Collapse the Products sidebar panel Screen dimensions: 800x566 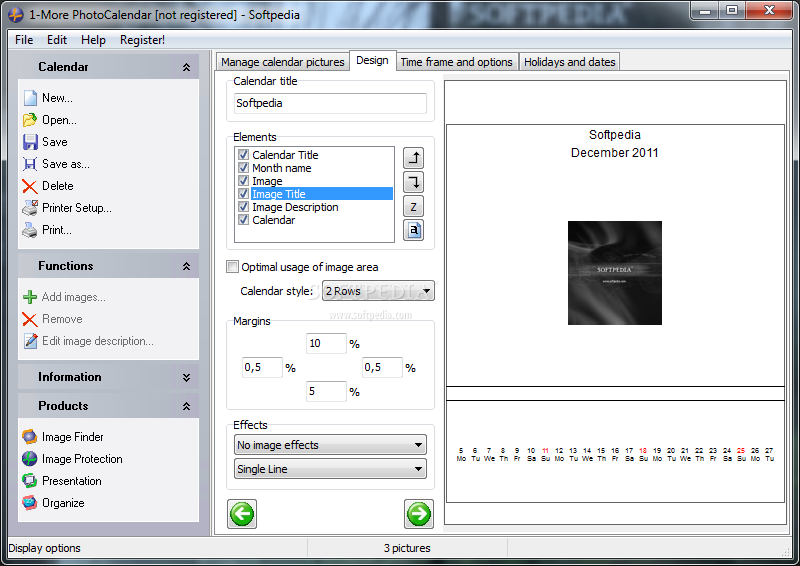click(186, 406)
